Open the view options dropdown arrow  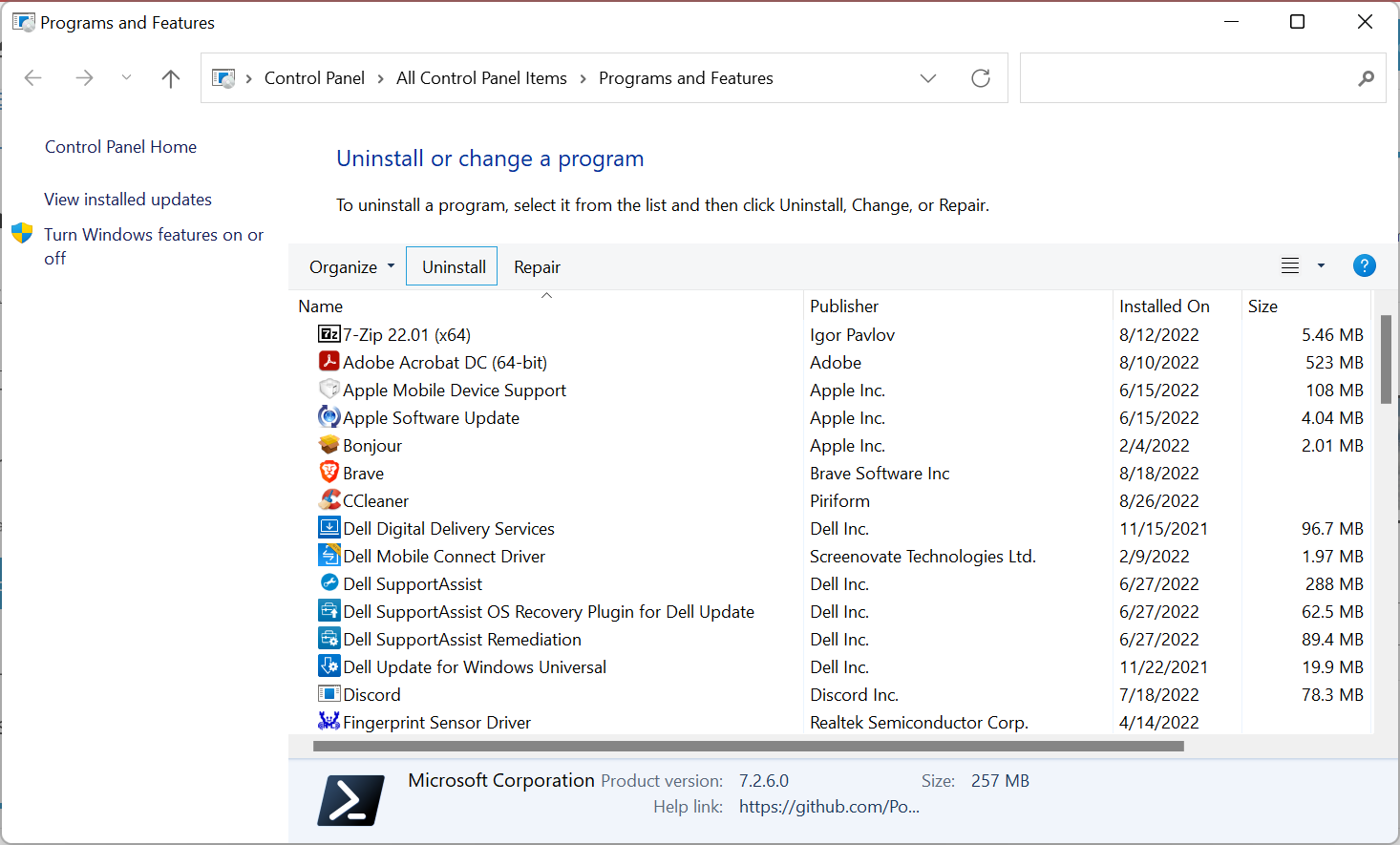(1322, 266)
